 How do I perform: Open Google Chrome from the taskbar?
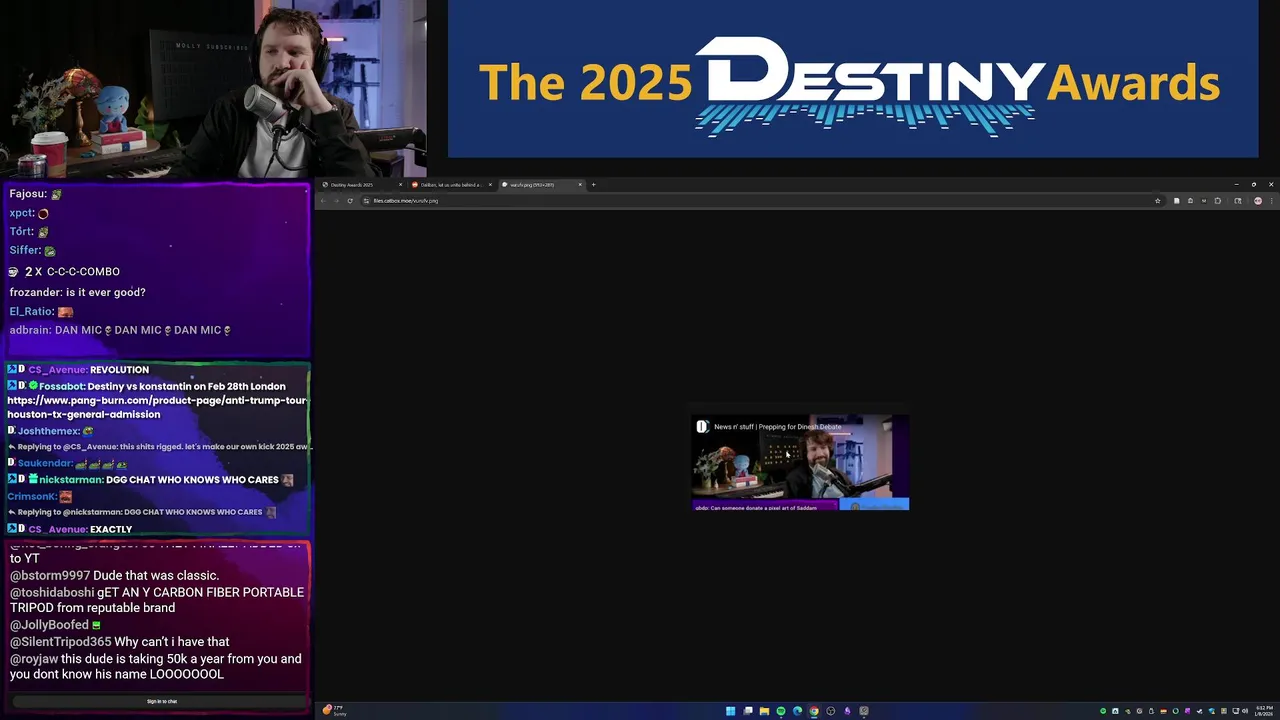point(814,711)
